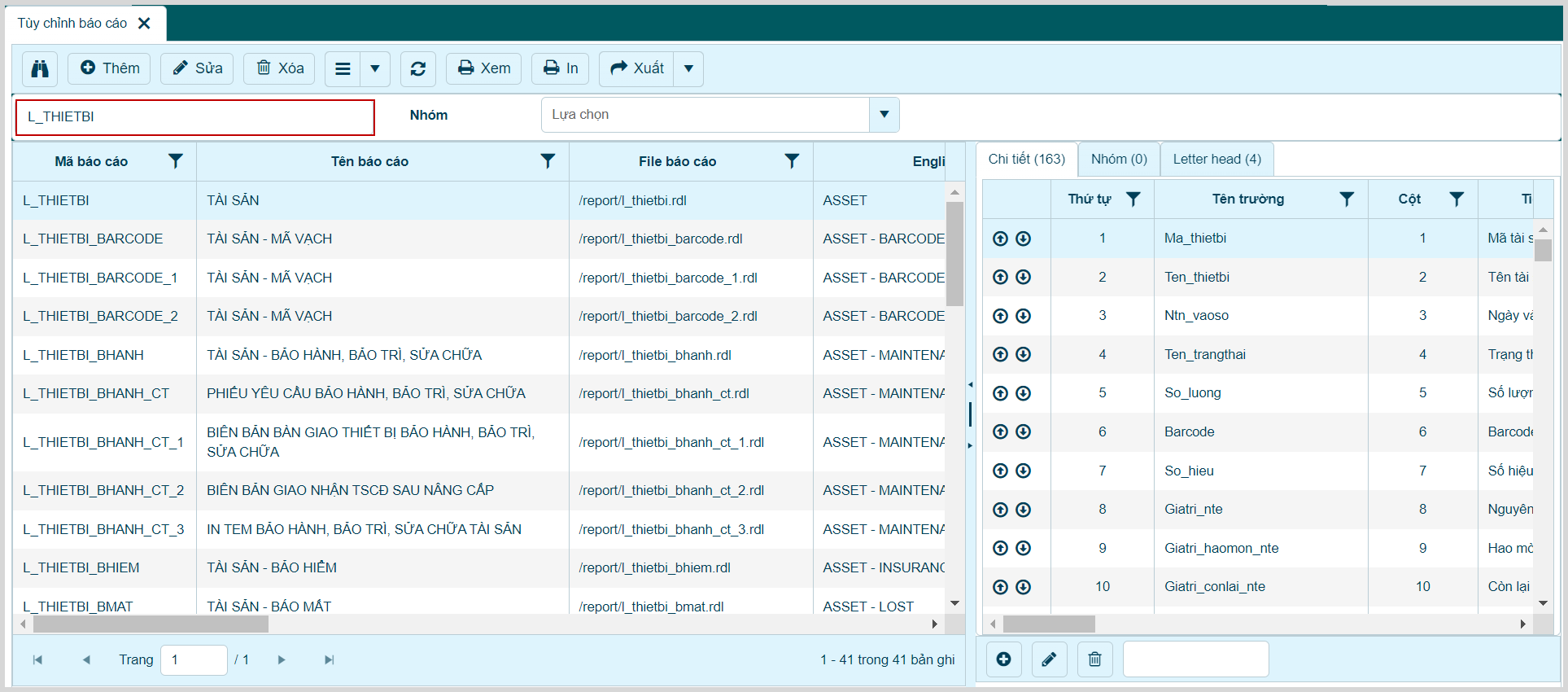Expand the splitter right arrow
The image size is (1568, 692).
pos(970,445)
